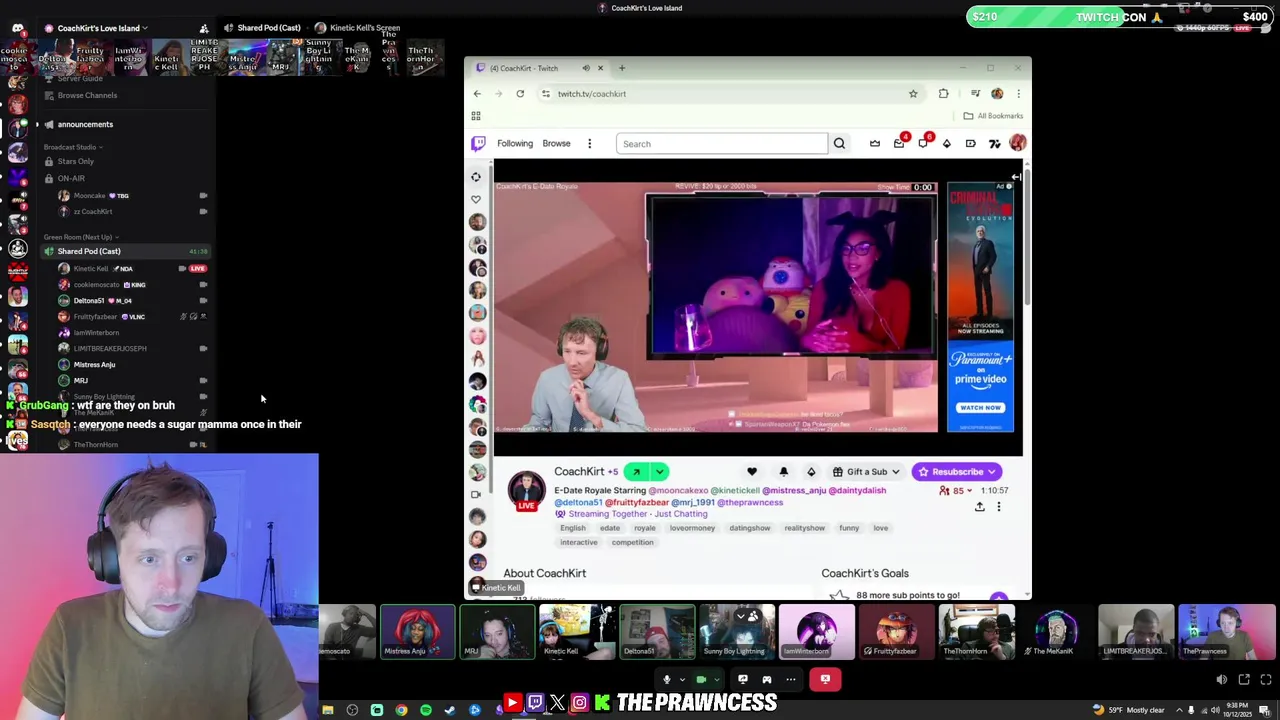Open the All Bookmarks folder
Viewport: 1280px width, 720px height.
(x=993, y=116)
